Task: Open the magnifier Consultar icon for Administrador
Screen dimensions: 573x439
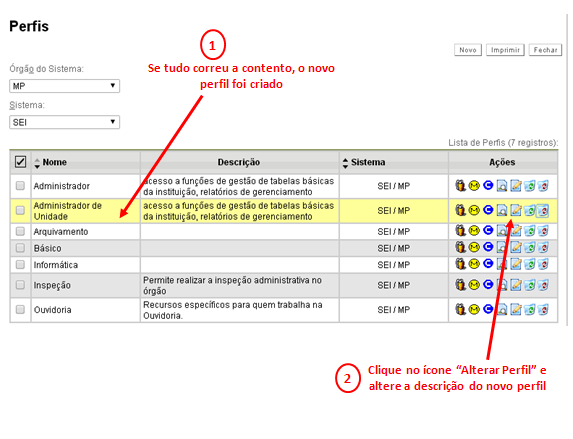Action: 502,186
